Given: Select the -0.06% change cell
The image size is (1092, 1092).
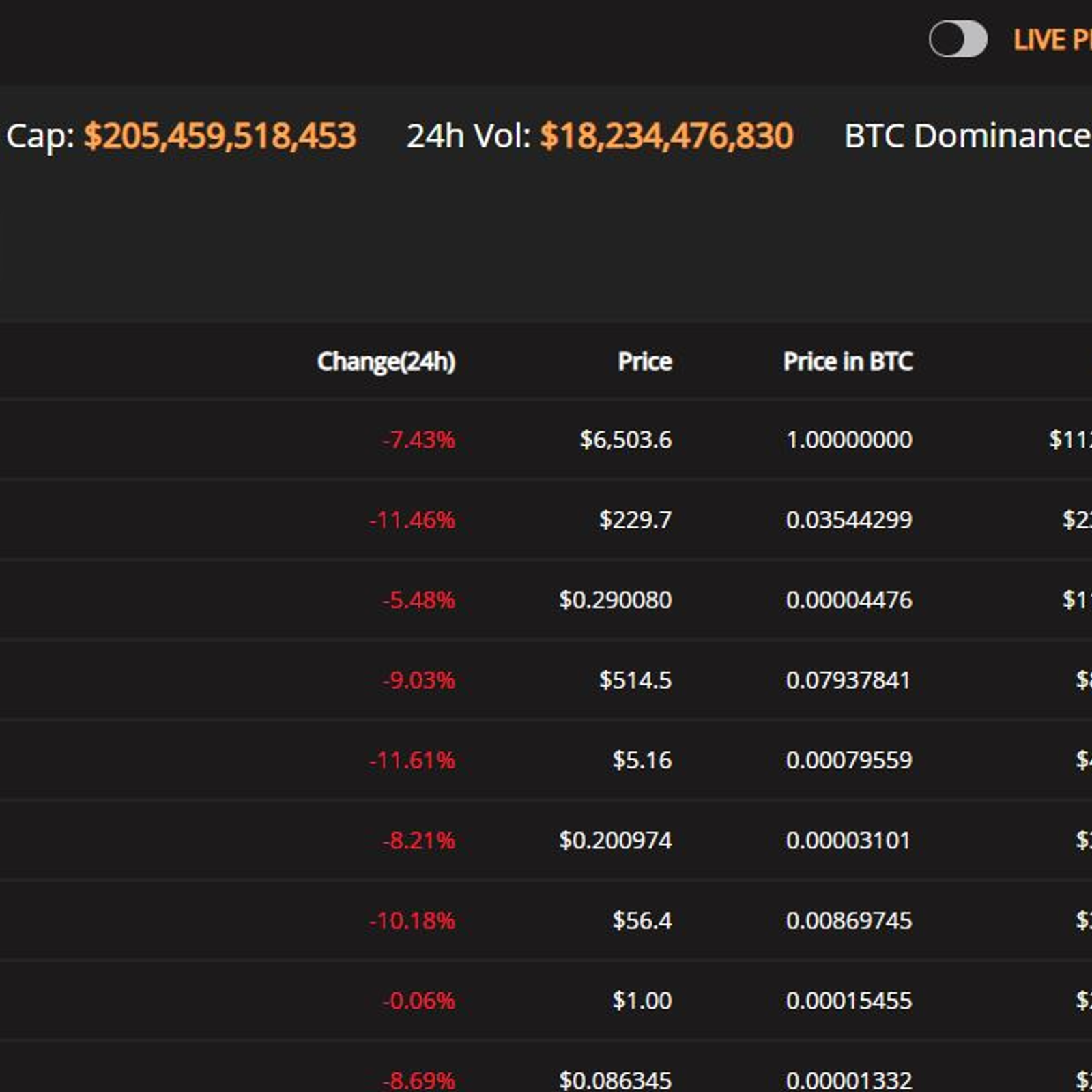Looking at the screenshot, I should click(x=418, y=1001).
